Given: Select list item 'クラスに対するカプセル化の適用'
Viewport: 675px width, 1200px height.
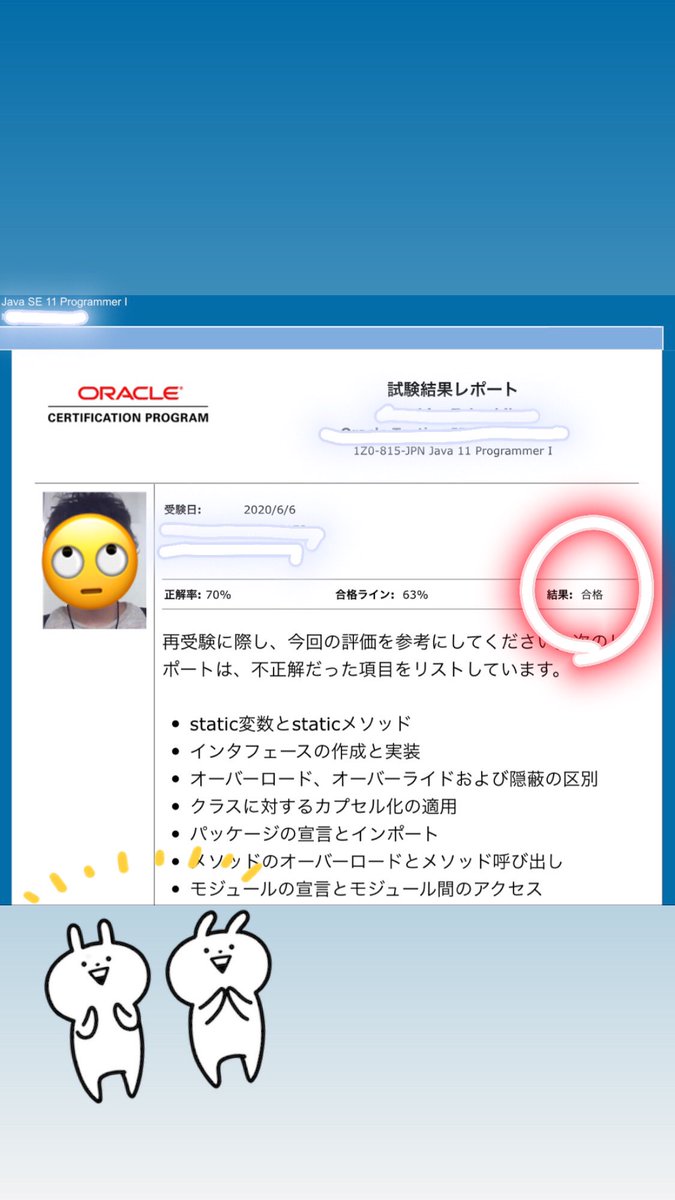Looking at the screenshot, I should 323,806.
